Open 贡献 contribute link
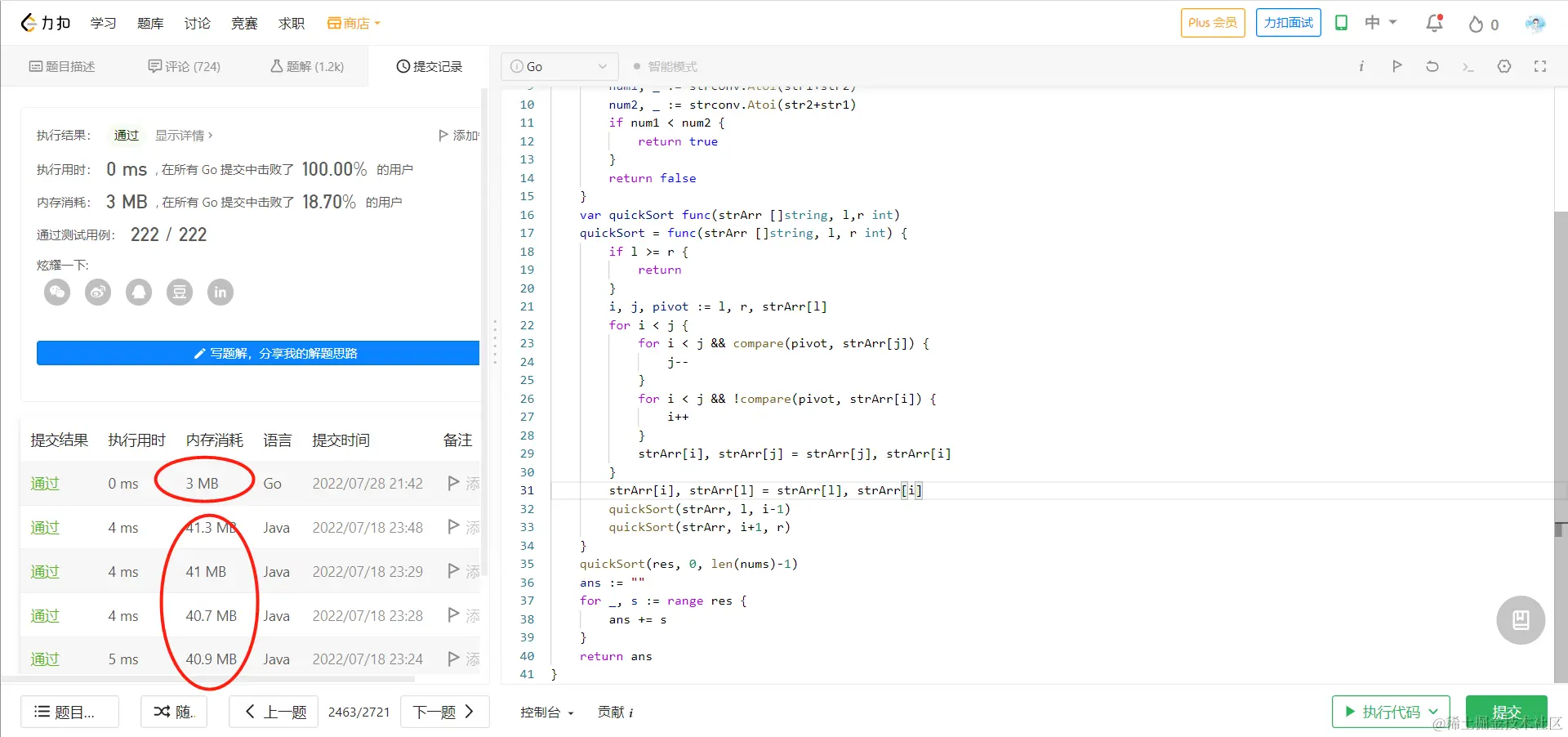Viewport: 1568px width, 737px height. tap(616, 712)
